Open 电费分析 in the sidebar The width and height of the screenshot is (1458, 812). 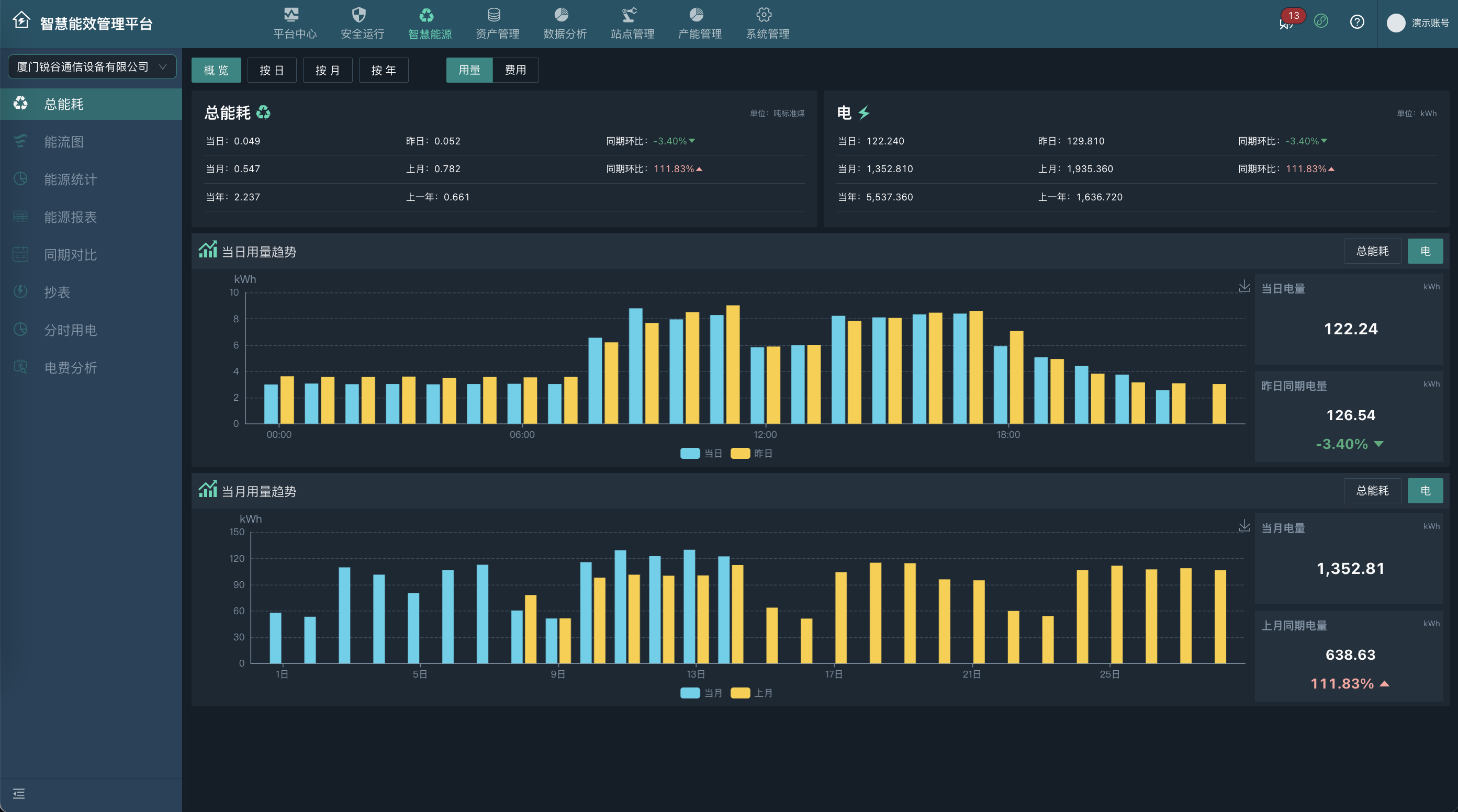[x=71, y=368]
